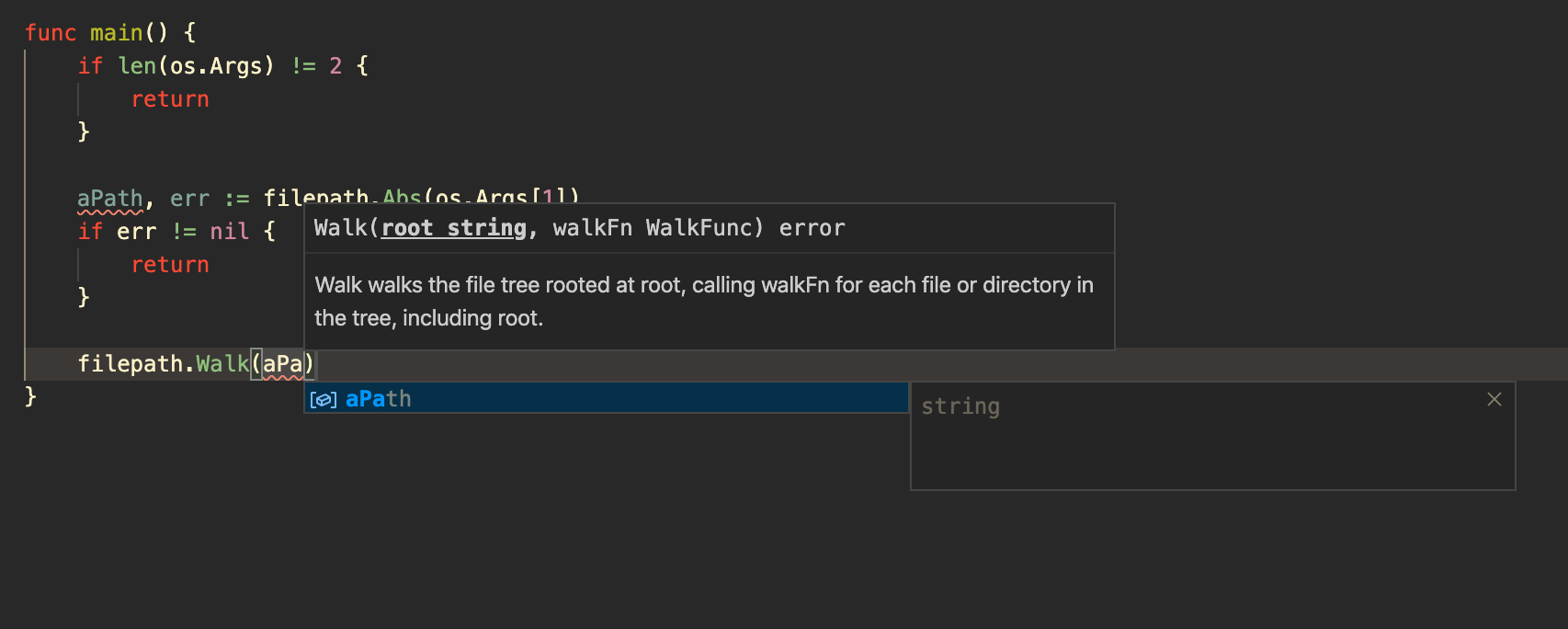Image resolution: width=1568 pixels, height=629 pixels.
Task: Click the variable symbol icon beside aPath suggestion
Action: coord(324,398)
